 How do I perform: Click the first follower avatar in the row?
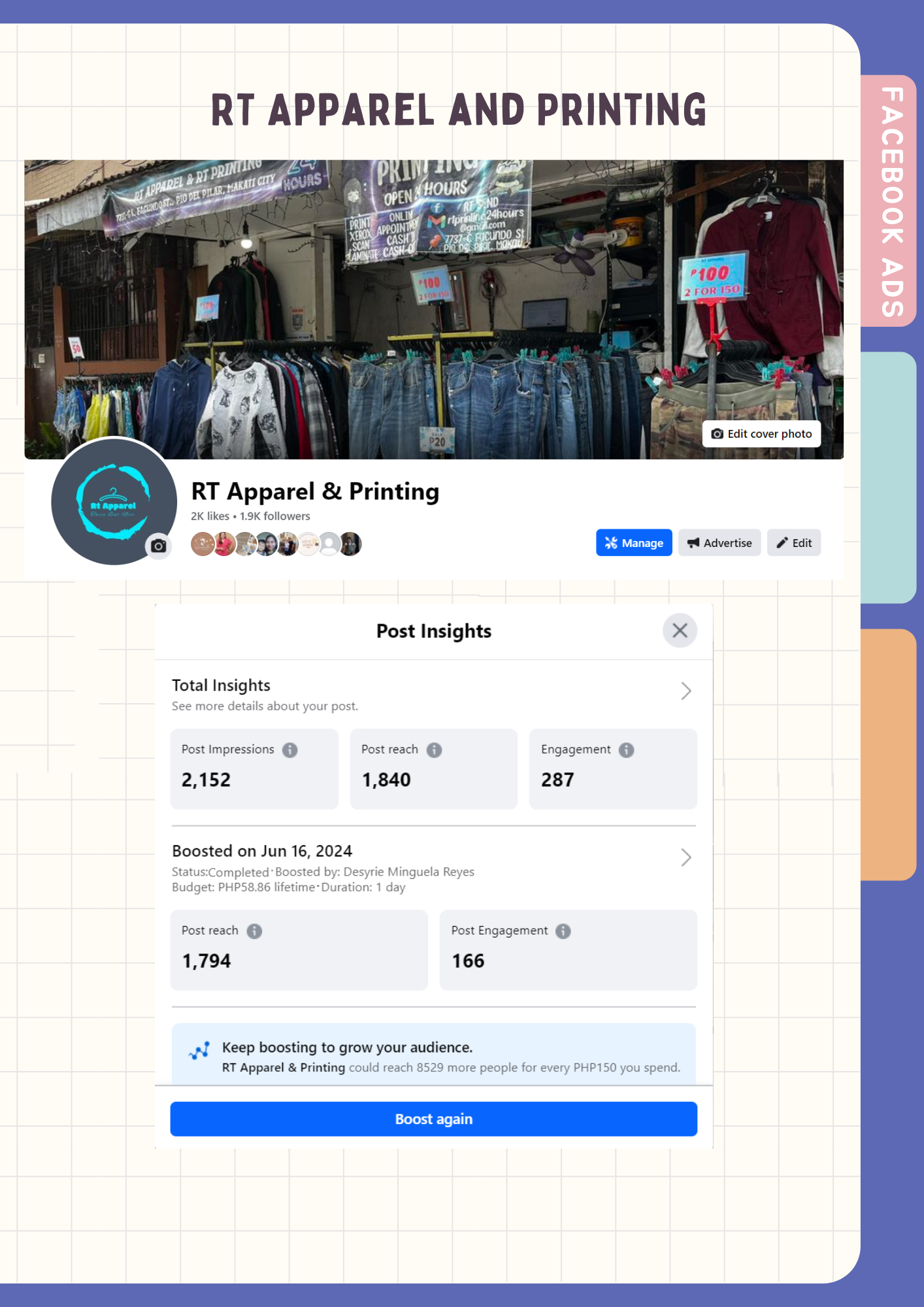(x=203, y=544)
